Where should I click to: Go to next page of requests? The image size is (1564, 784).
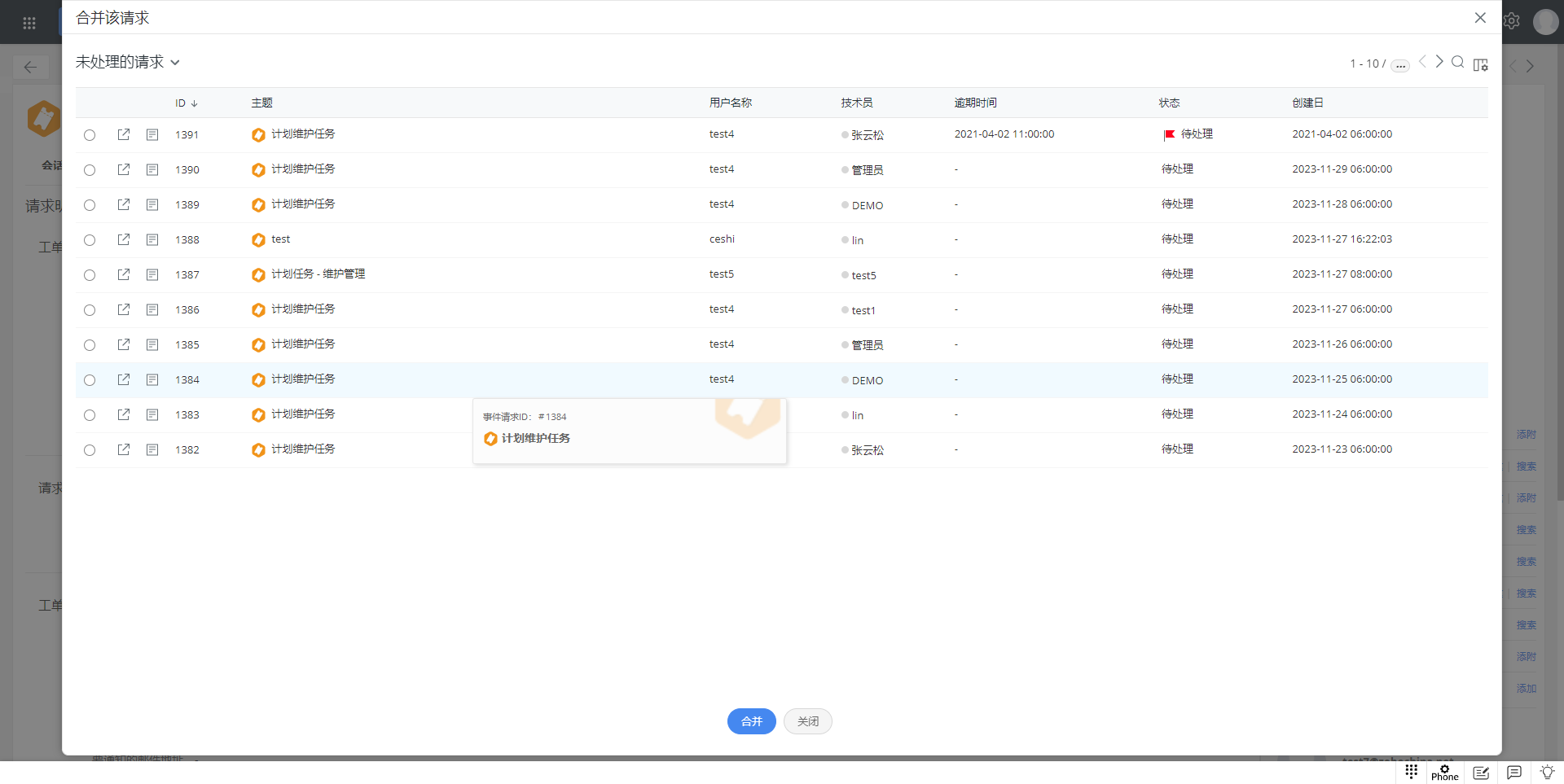pos(1439,62)
